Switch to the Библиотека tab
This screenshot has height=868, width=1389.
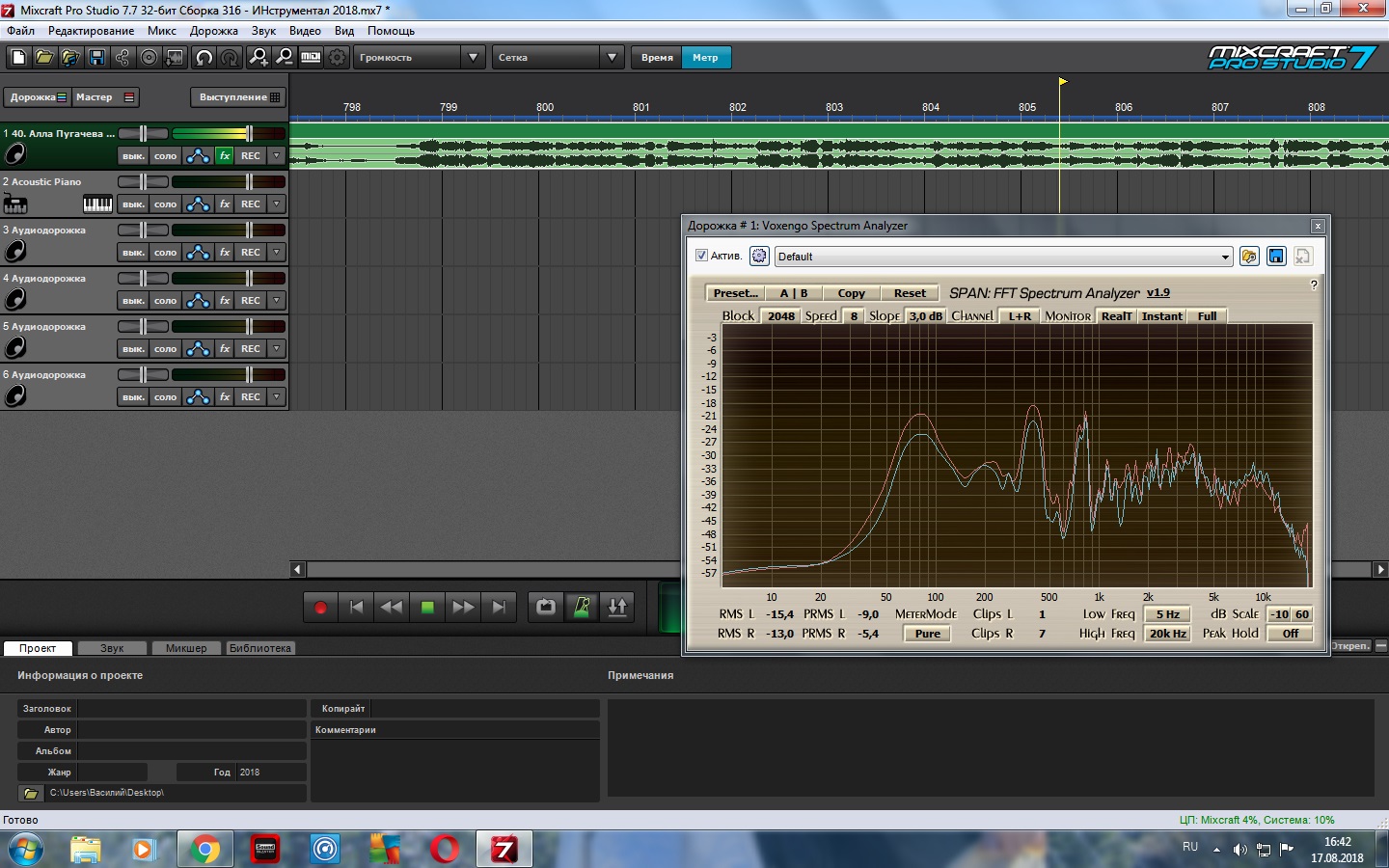pyautogui.click(x=260, y=648)
